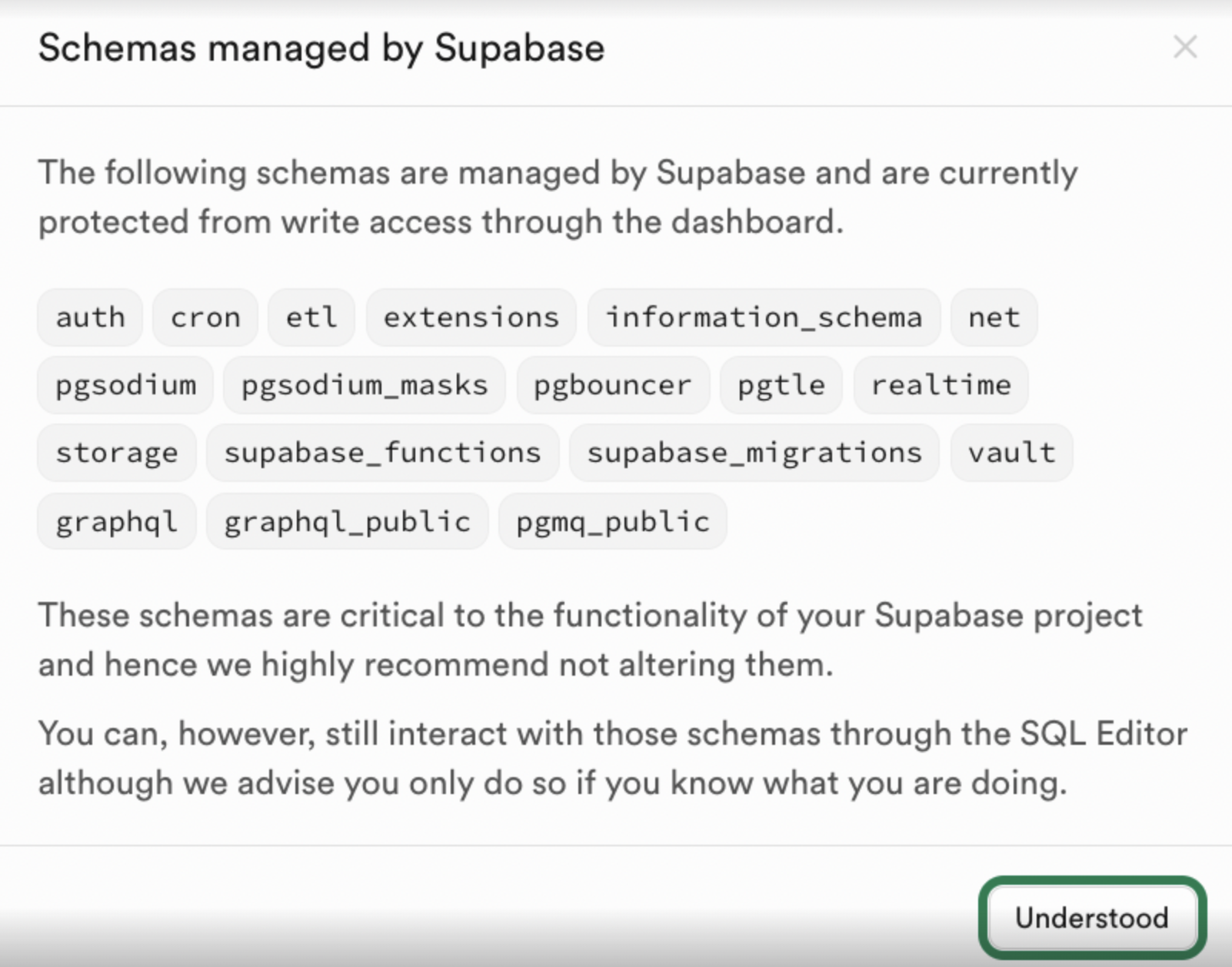Click the cron schema badge

tap(205, 317)
